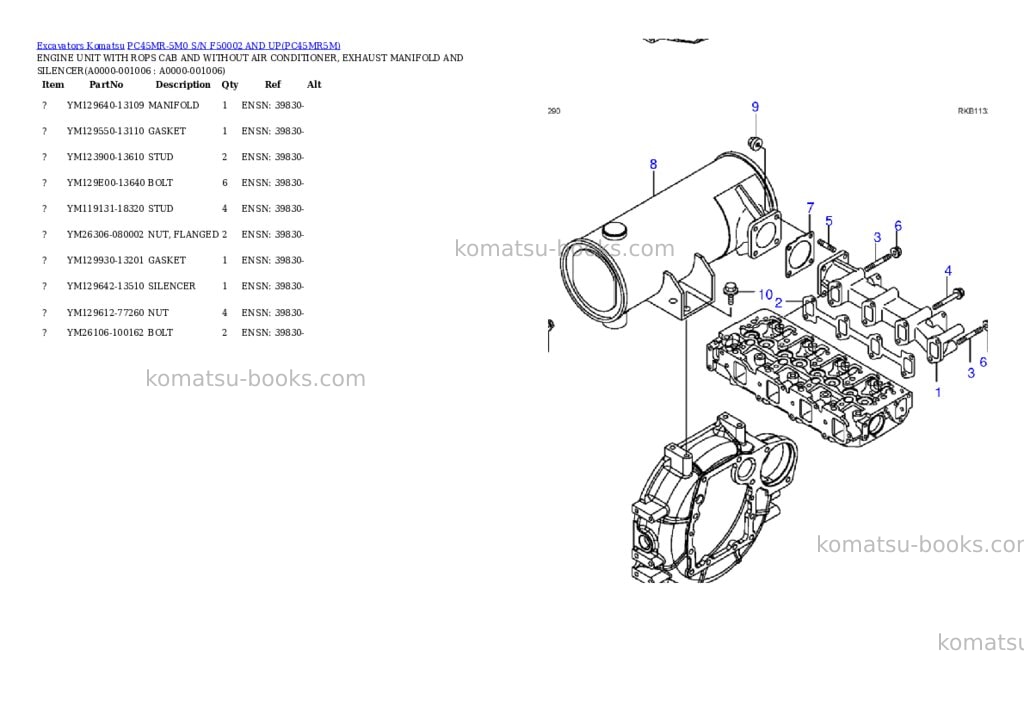Click the PartNo column header

point(106,85)
